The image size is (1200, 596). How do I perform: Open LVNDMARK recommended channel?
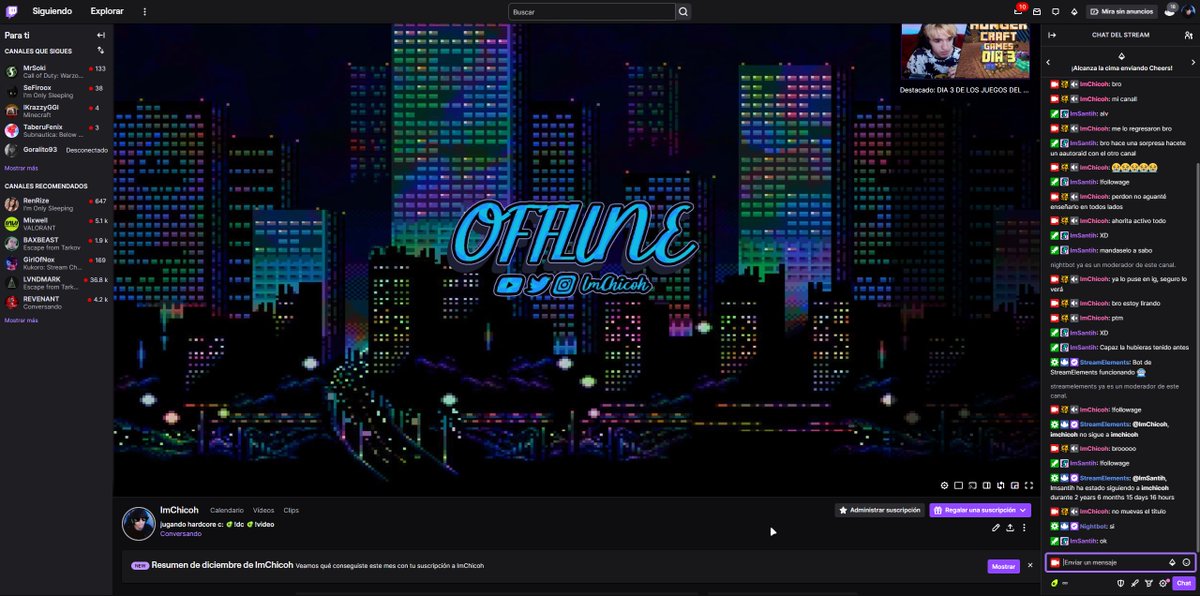pyautogui.click(x=56, y=282)
